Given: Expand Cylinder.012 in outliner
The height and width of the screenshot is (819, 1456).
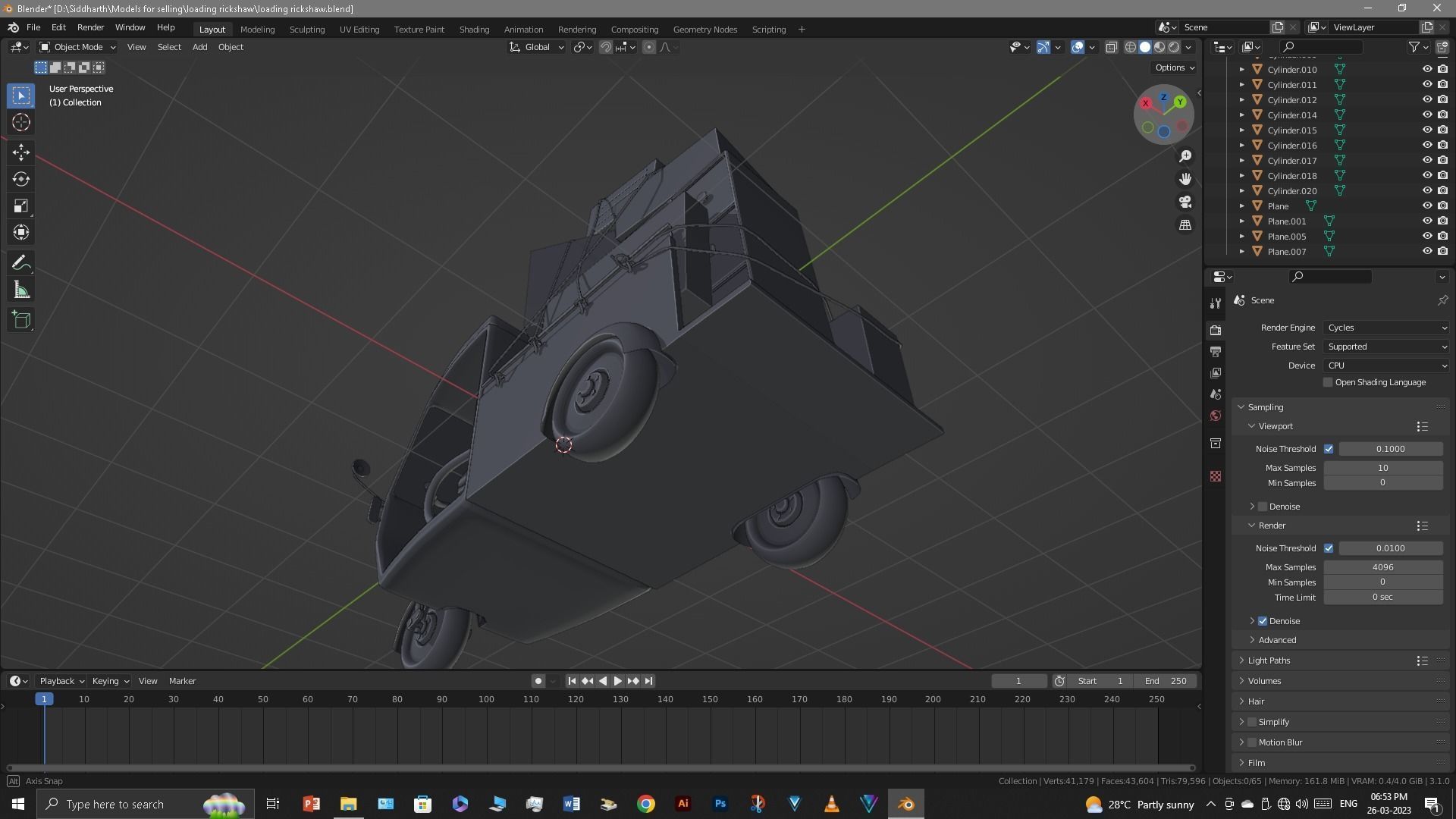Looking at the screenshot, I should click(1242, 99).
